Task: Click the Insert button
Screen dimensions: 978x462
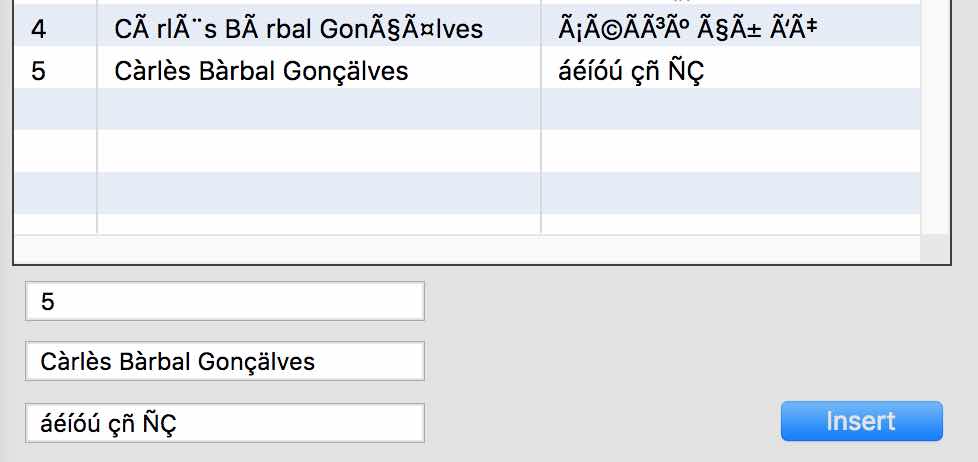Action: [x=861, y=421]
